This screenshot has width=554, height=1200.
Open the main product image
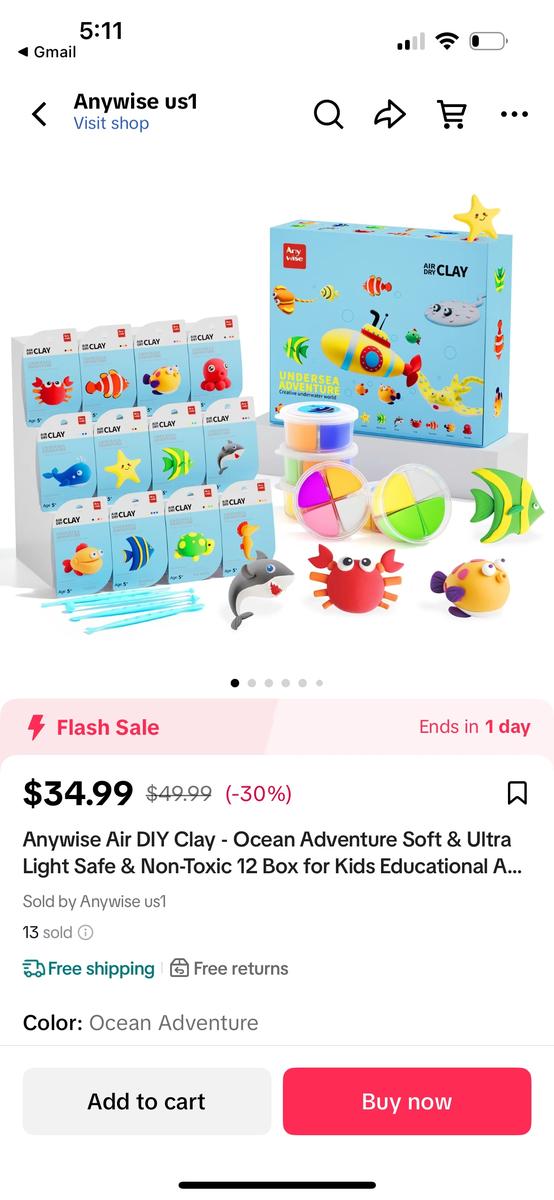pyautogui.click(x=277, y=420)
